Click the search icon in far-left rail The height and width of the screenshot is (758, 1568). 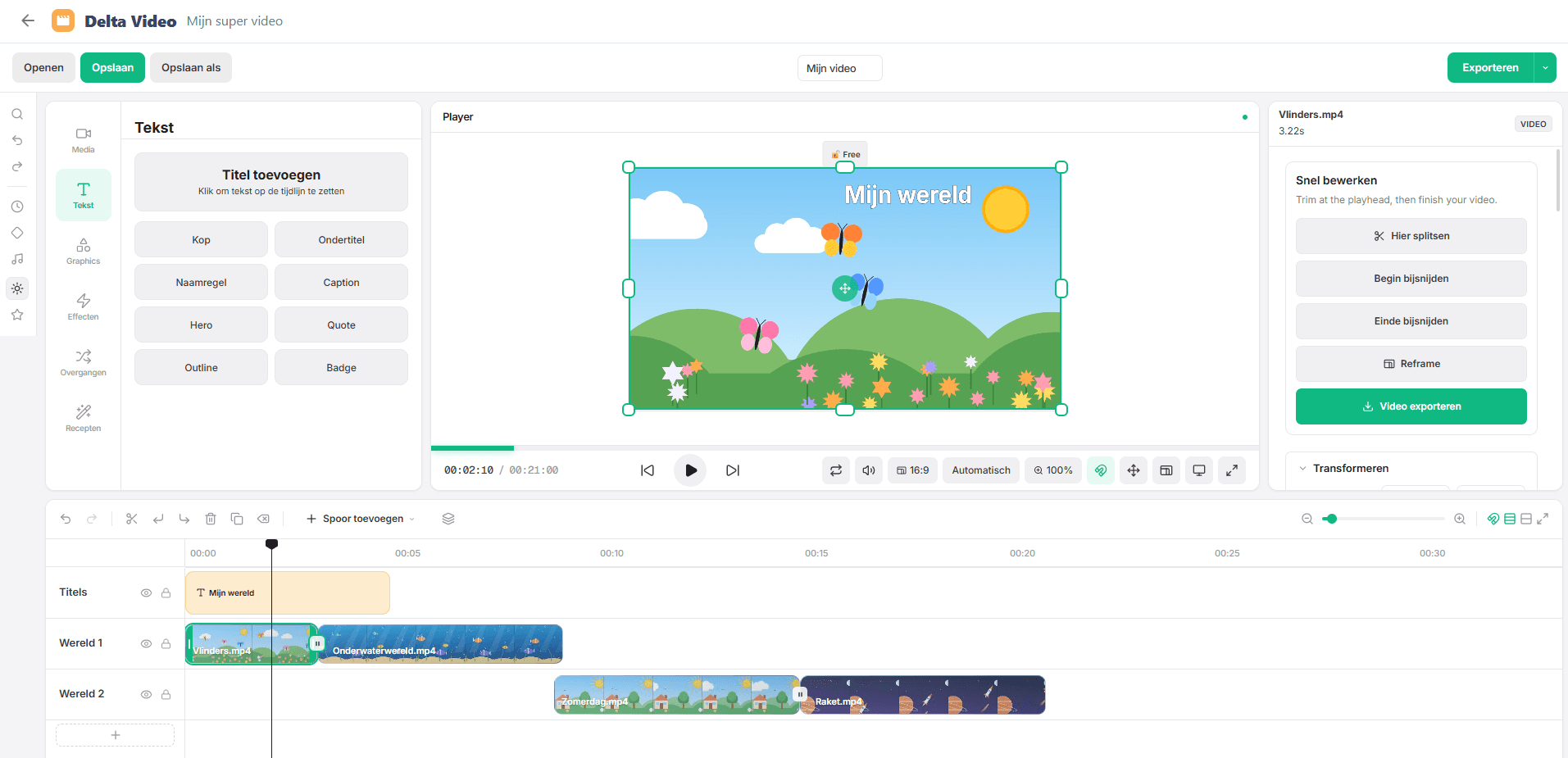17,114
